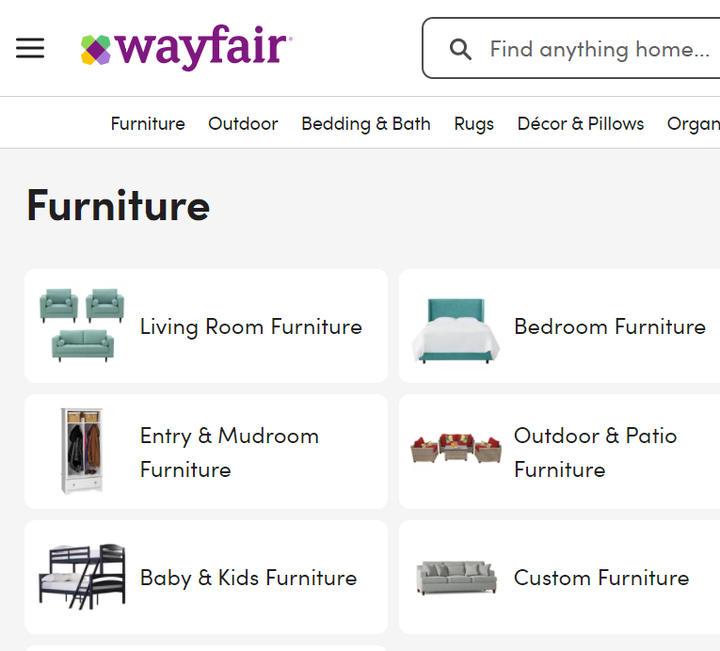
Task: Open the Outdoor navigation menu
Action: click(243, 124)
